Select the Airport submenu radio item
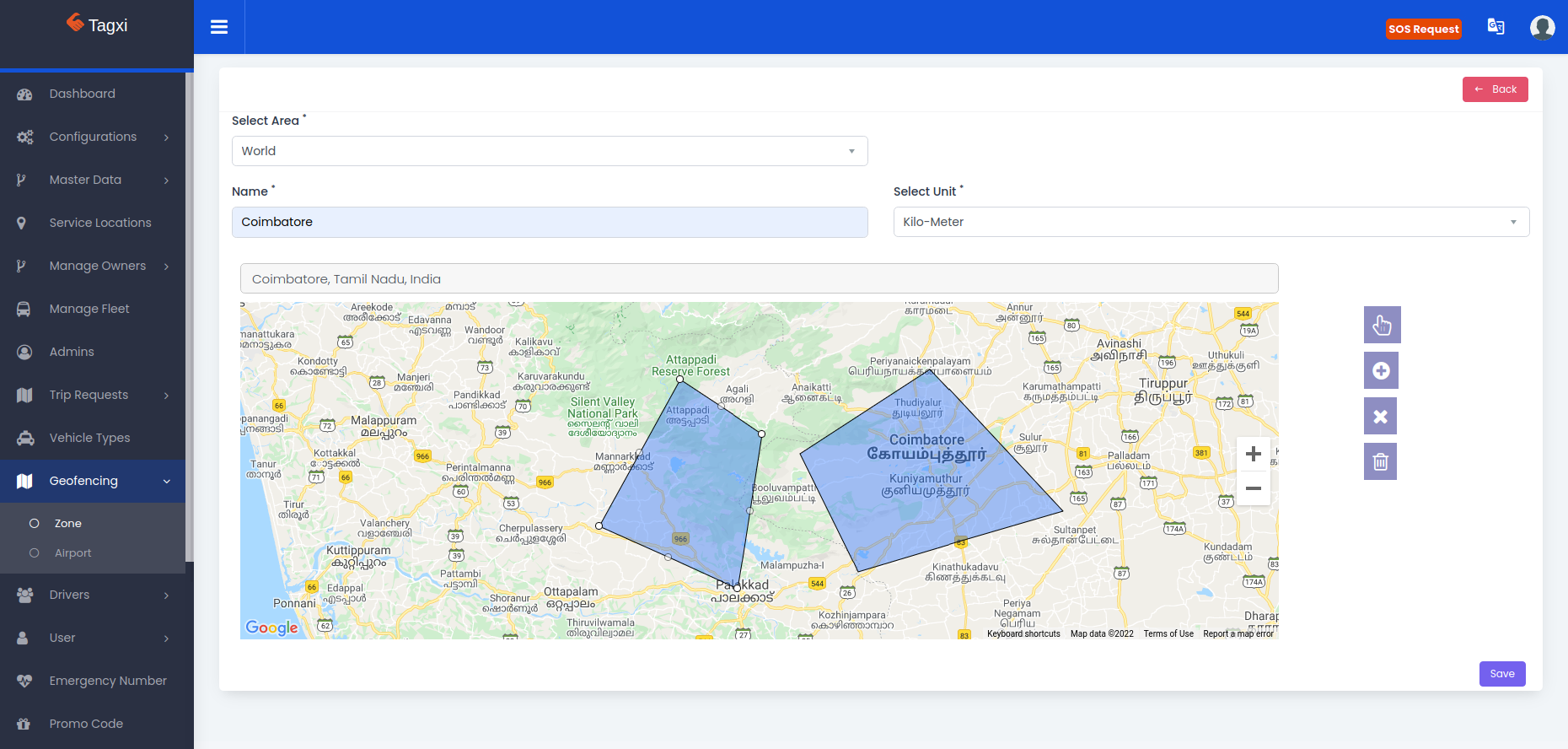1568x749 pixels. (x=72, y=553)
